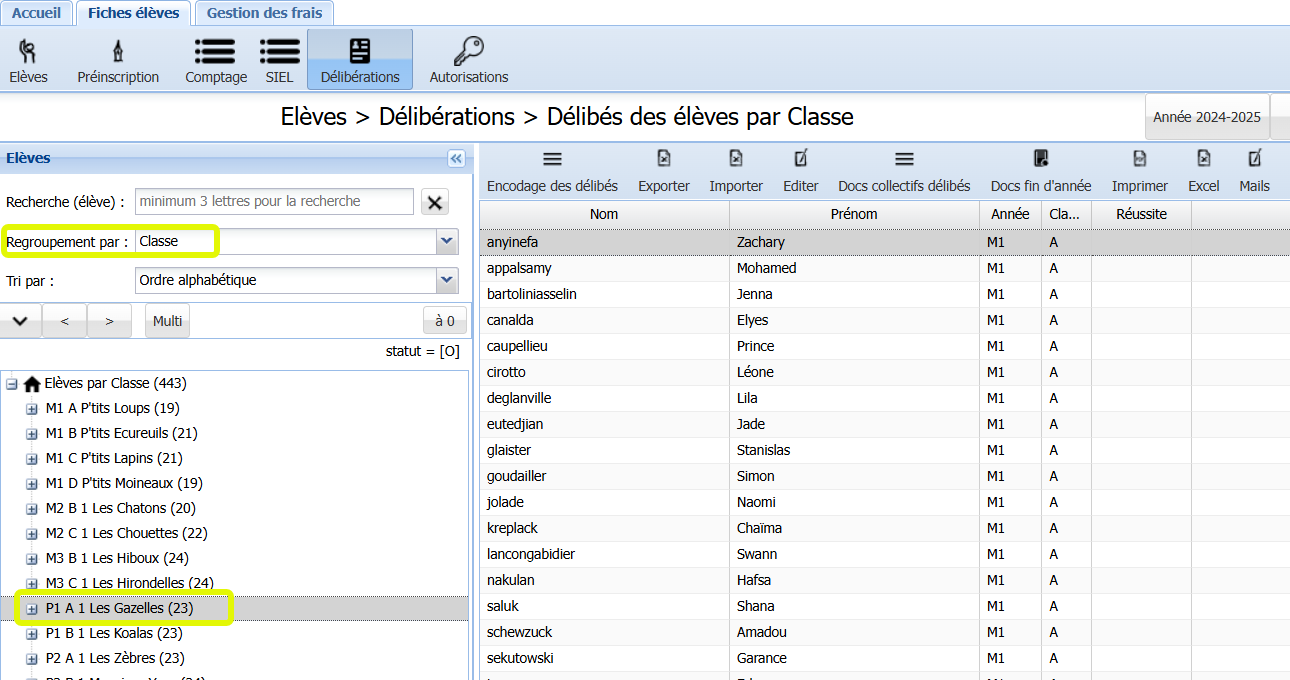Open the Regroupement par dropdown arrow
This screenshot has width=1290, height=680.
(x=447, y=241)
